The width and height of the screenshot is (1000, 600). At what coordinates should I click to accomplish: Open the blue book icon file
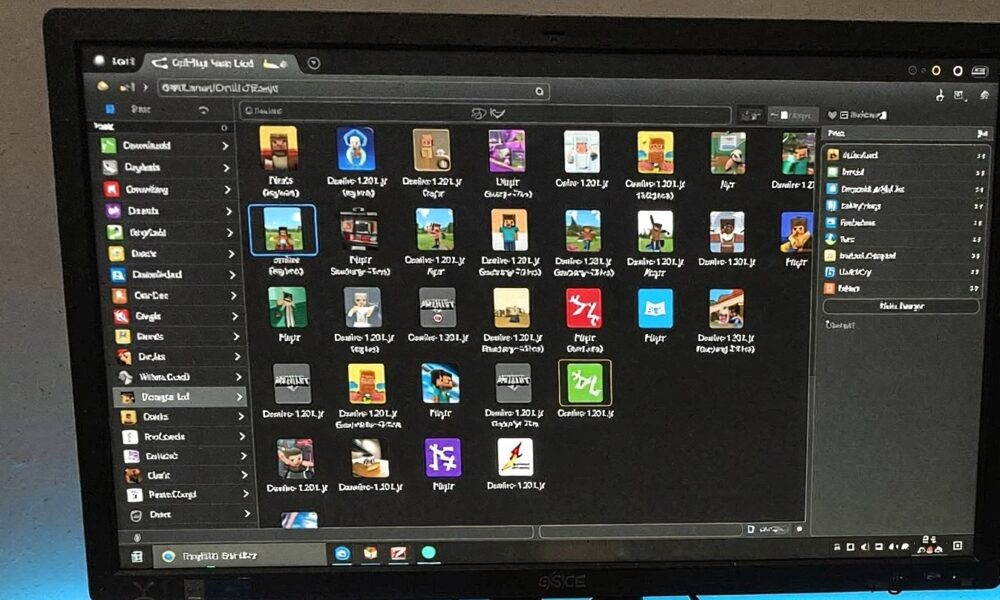coord(655,309)
